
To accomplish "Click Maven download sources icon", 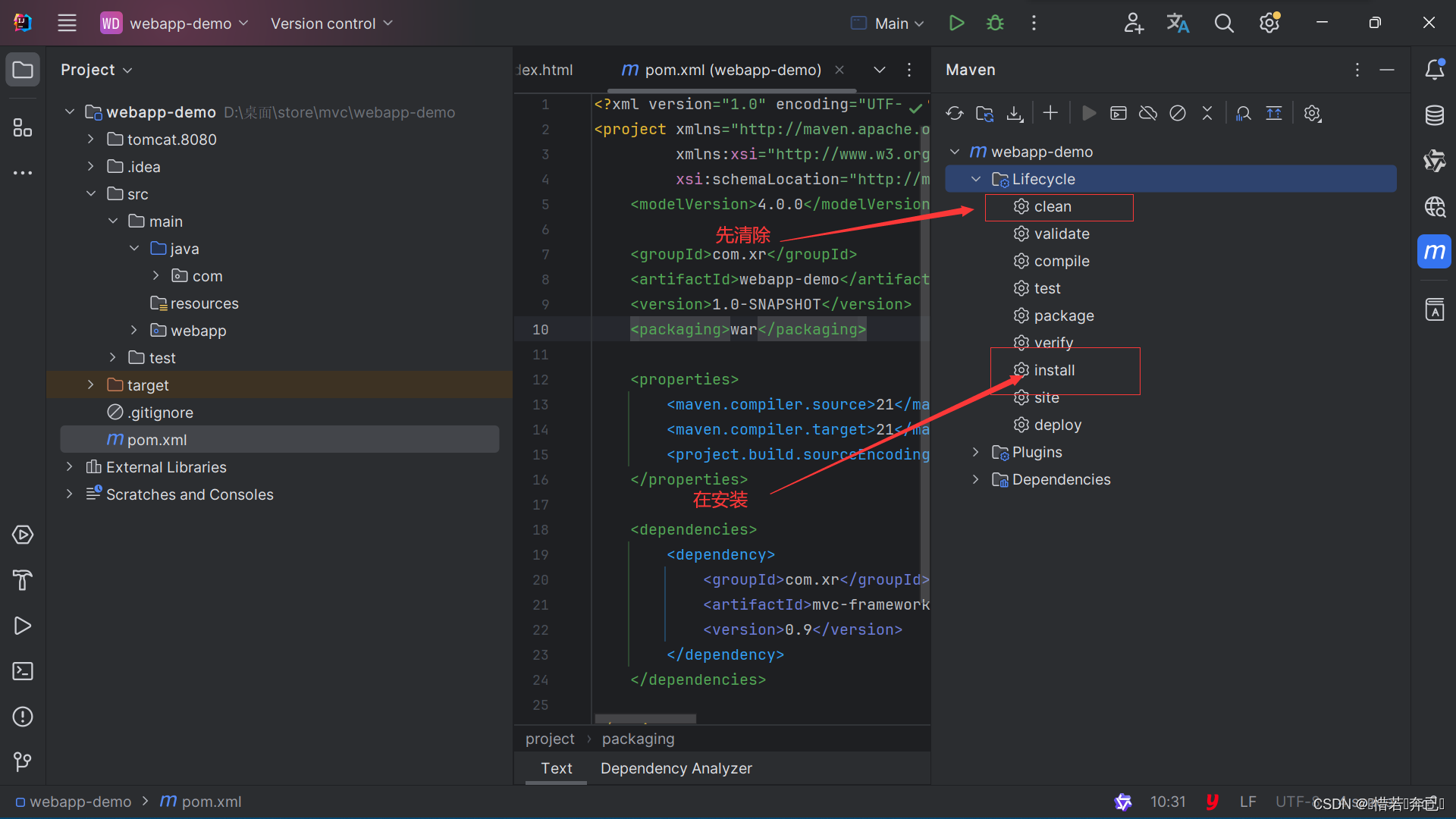I will tap(1015, 114).
